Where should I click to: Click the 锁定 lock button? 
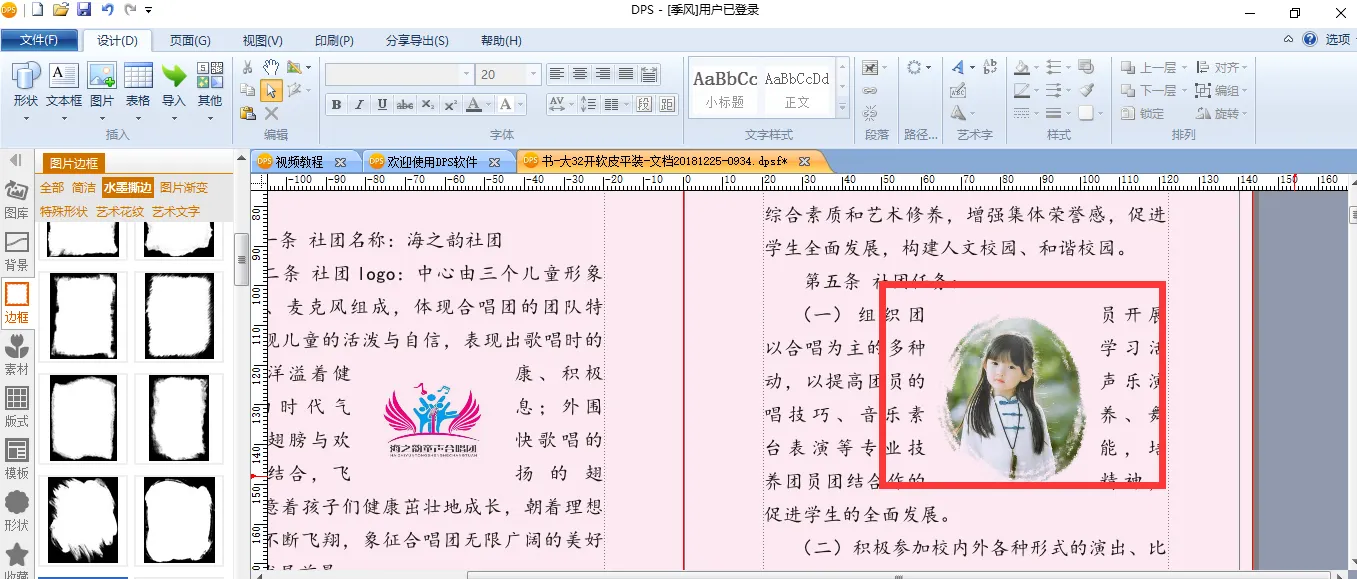pos(1143,113)
